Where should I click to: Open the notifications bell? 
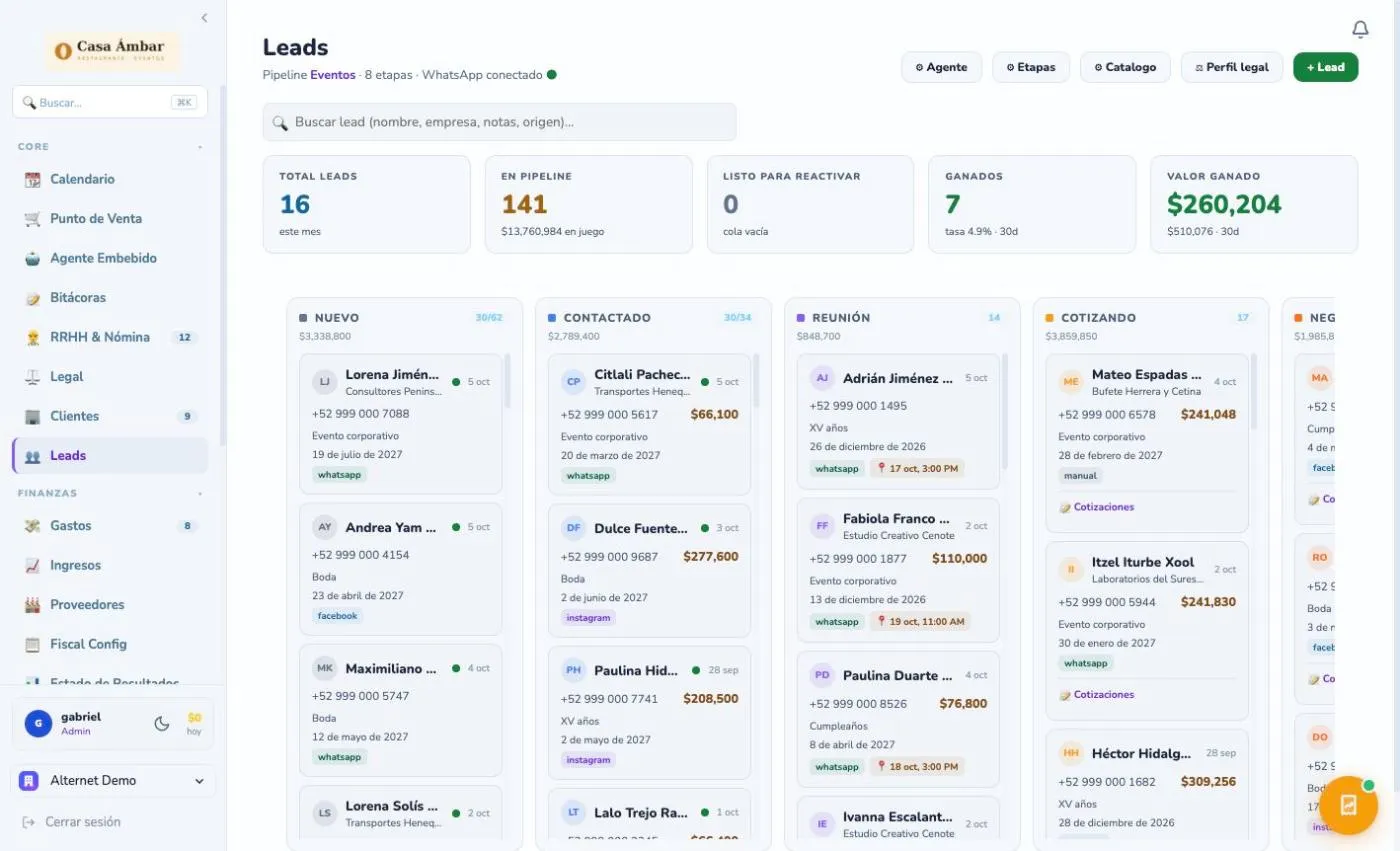[x=1360, y=30]
